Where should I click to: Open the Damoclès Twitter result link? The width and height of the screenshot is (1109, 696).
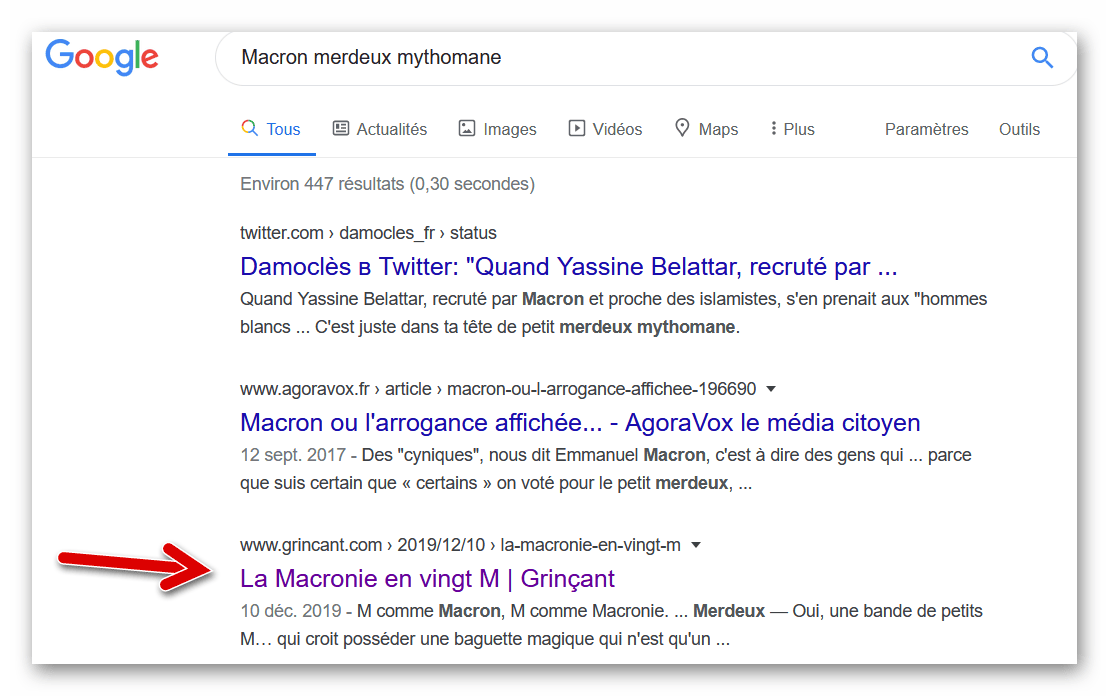pyautogui.click(x=569, y=267)
